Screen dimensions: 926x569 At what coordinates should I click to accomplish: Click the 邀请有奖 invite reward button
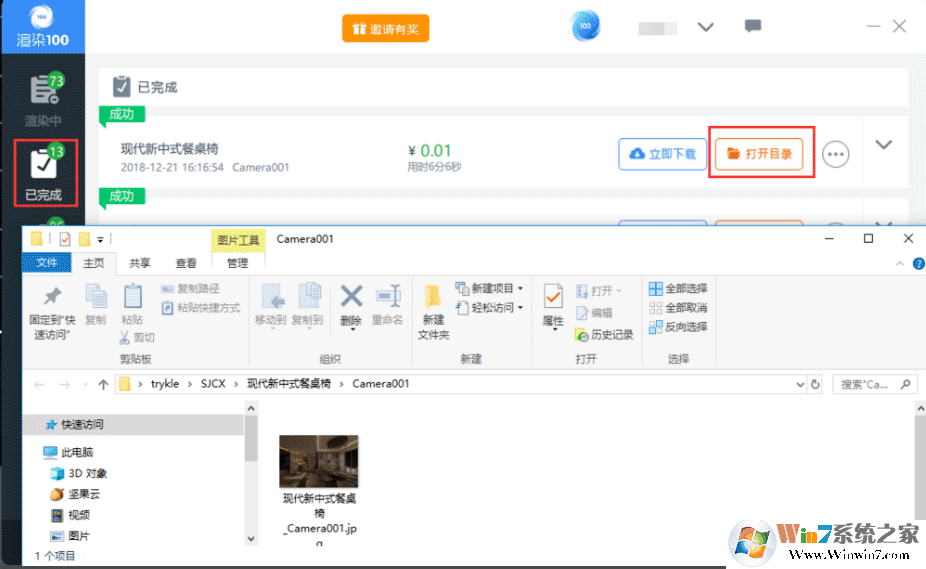tap(385, 29)
